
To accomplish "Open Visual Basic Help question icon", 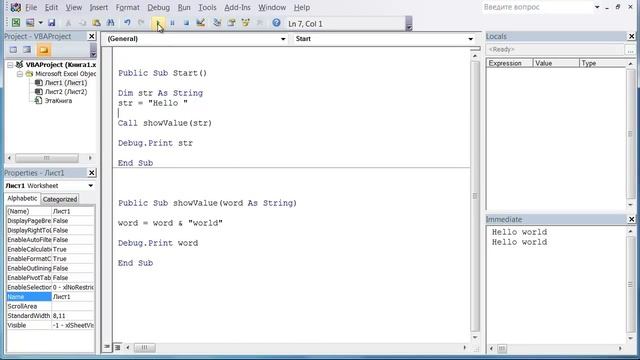I will click(276, 23).
